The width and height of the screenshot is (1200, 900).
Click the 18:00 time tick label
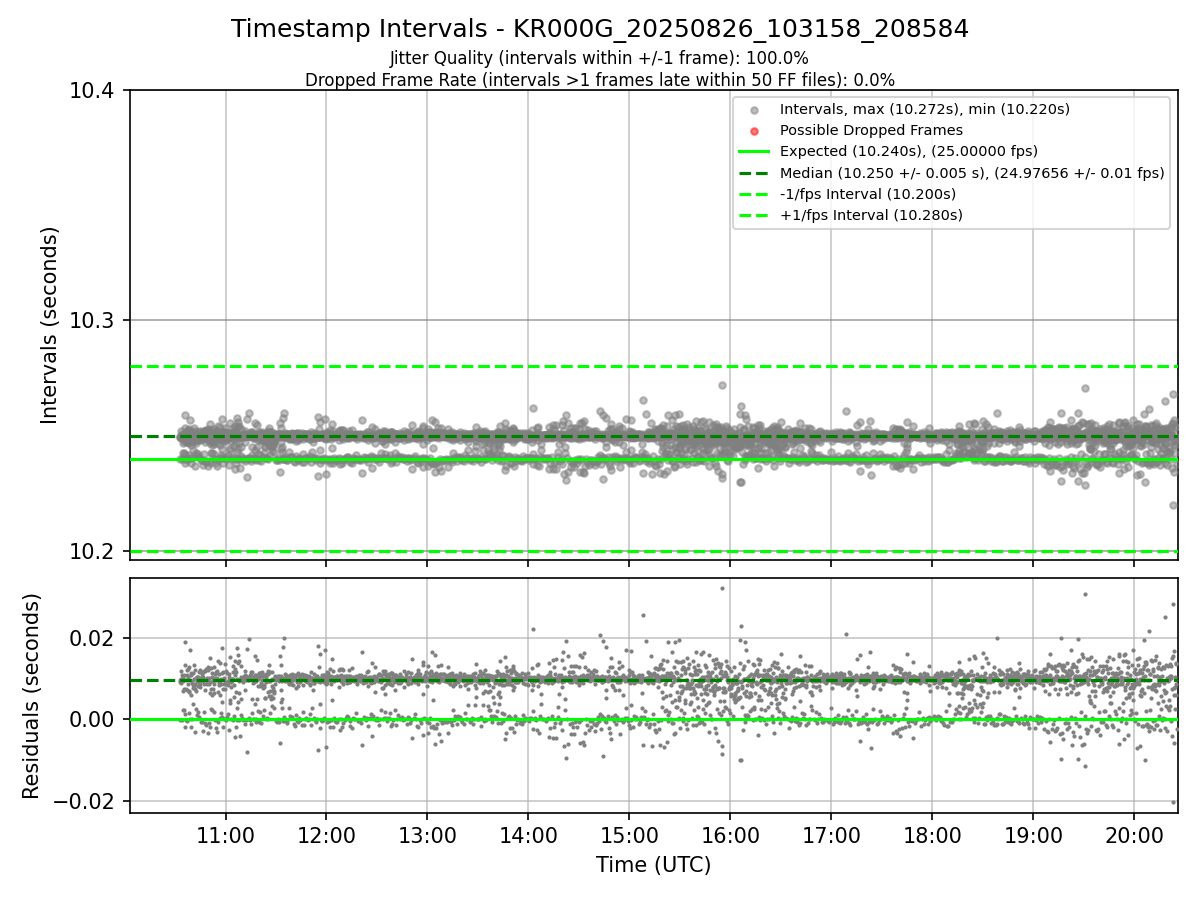[x=932, y=835]
